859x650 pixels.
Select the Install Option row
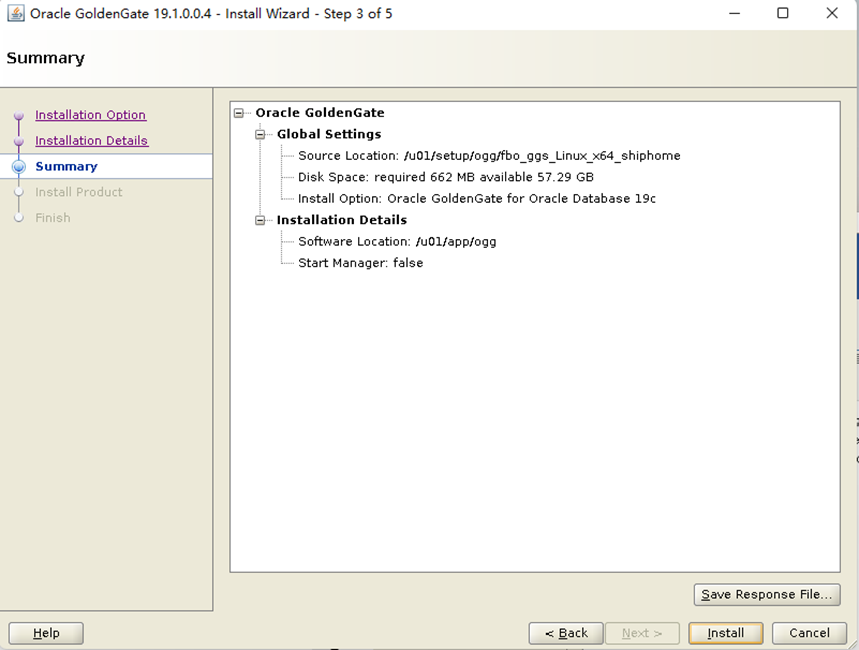[477, 198]
